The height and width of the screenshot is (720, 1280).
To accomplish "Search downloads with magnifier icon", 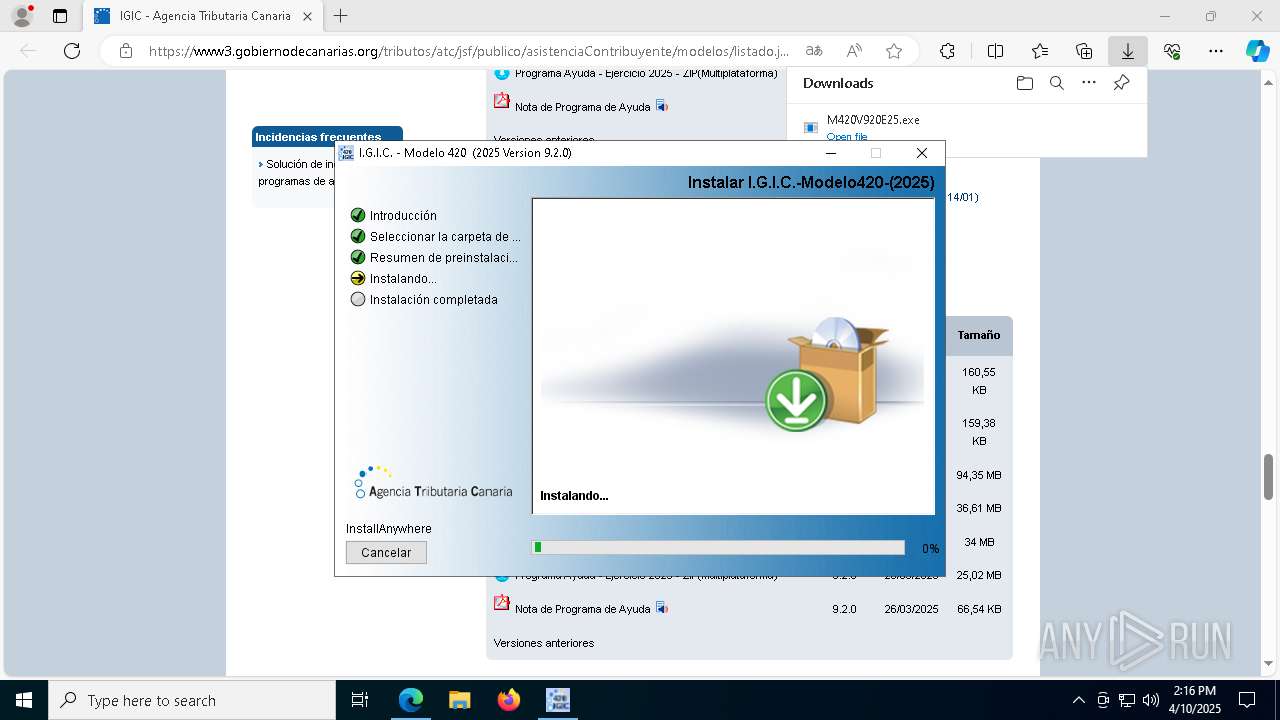I will pyautogui.click(x=1056, y=83).
